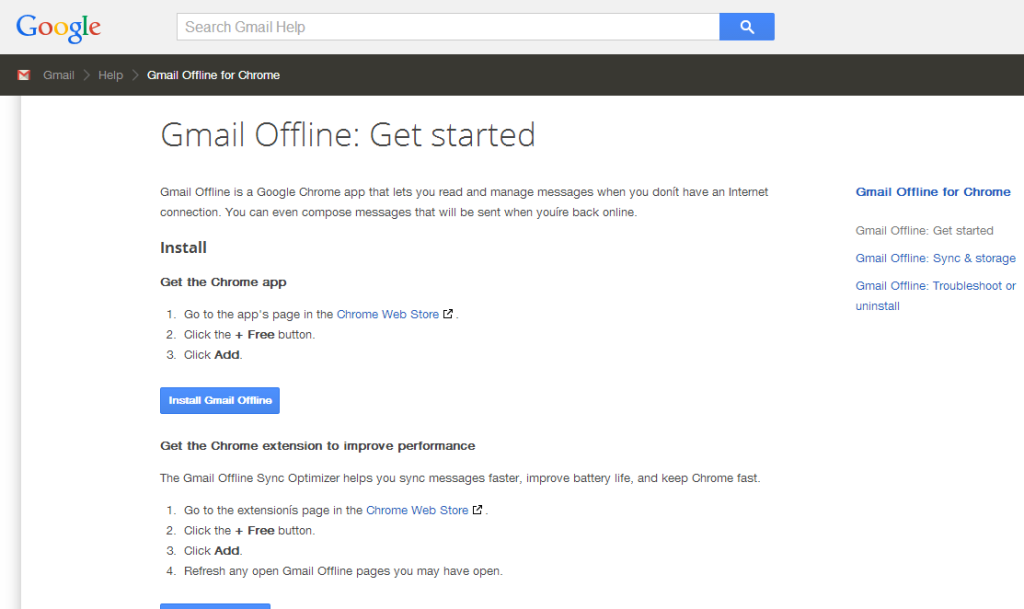Click the Install Gmail Offline button

(219, 400)
